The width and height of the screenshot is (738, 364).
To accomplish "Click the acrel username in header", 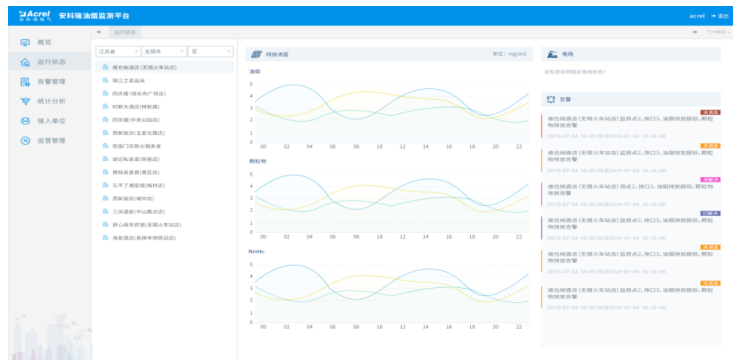I will click(x=697, y=16).
